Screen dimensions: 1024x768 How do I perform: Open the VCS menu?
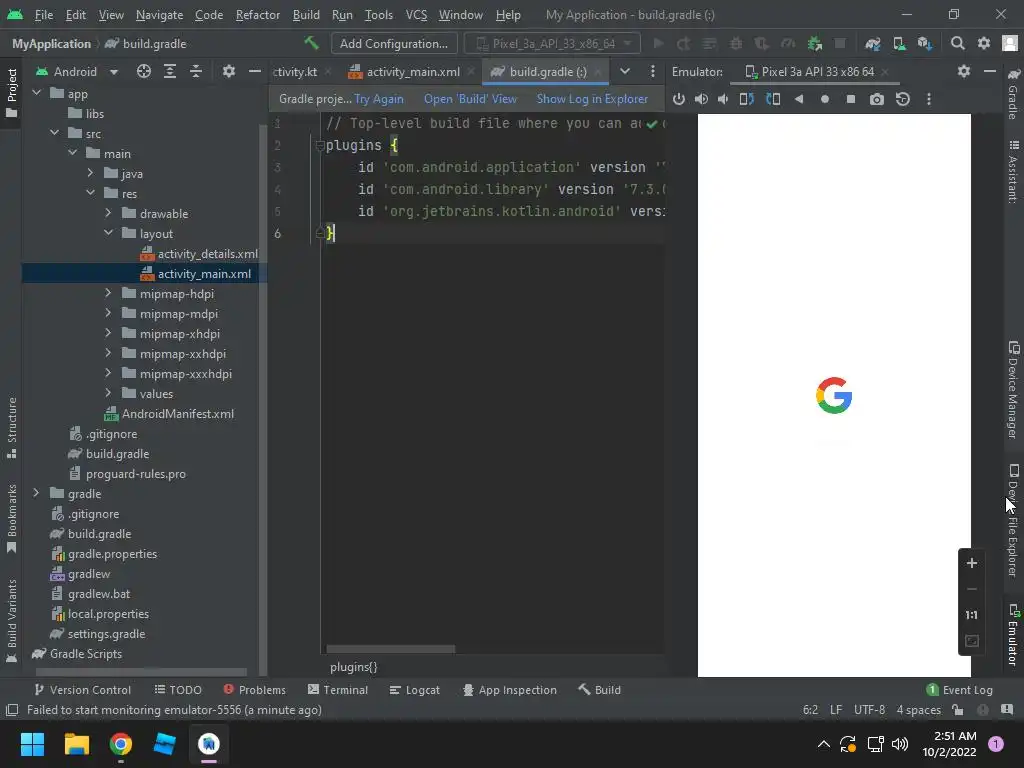click(416, 14)
